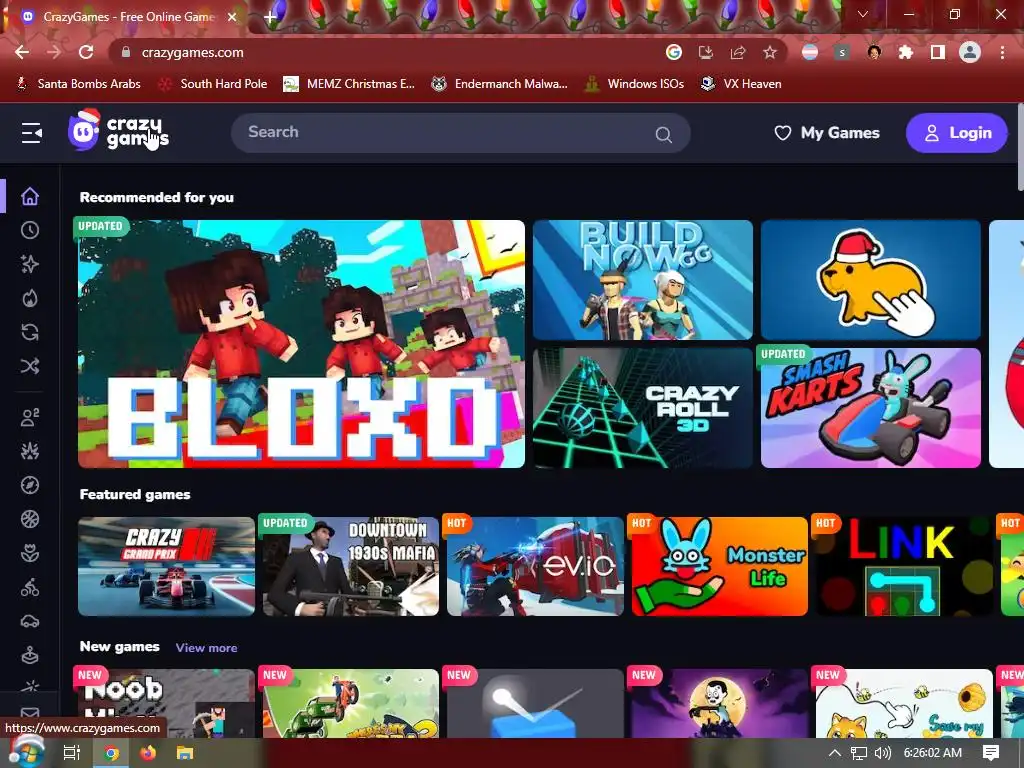
Task: Click the install app icon in address bar
Action: 706,52
